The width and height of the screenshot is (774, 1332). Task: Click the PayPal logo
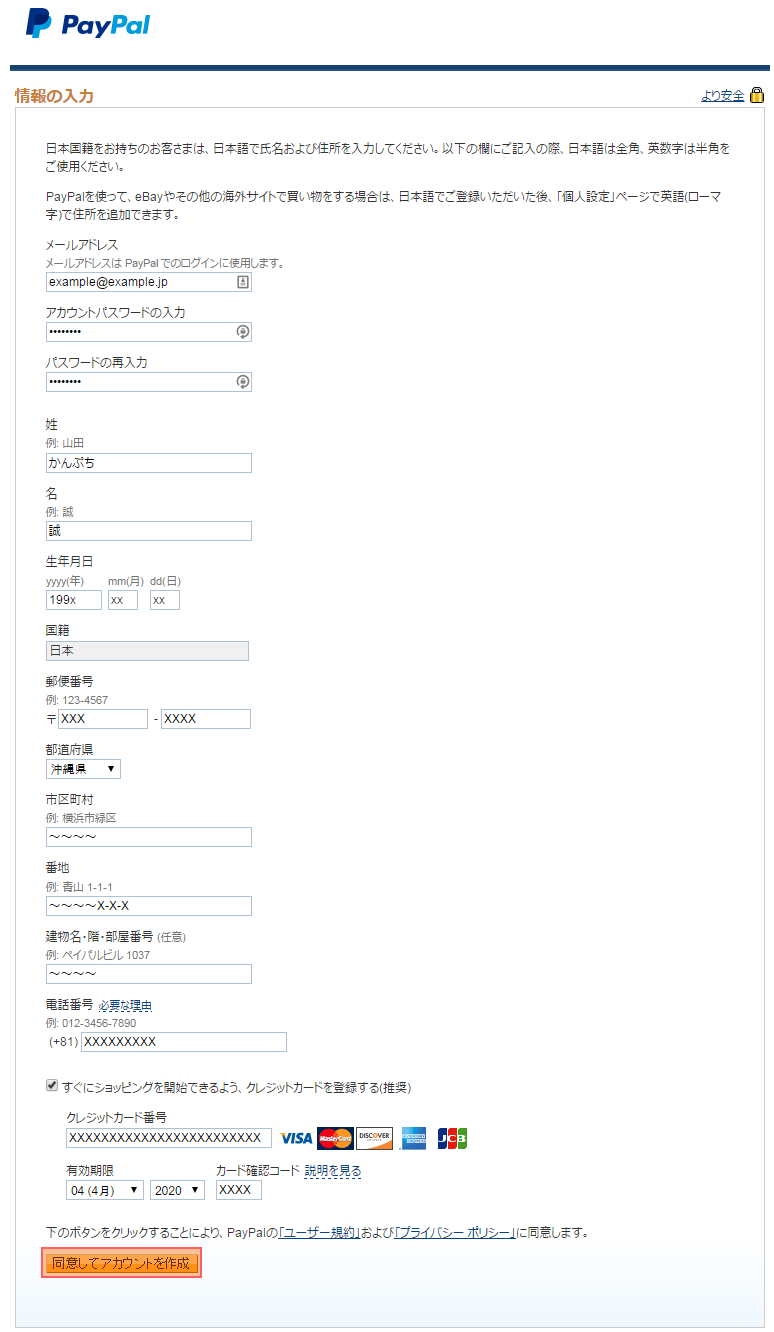(88, 24)
